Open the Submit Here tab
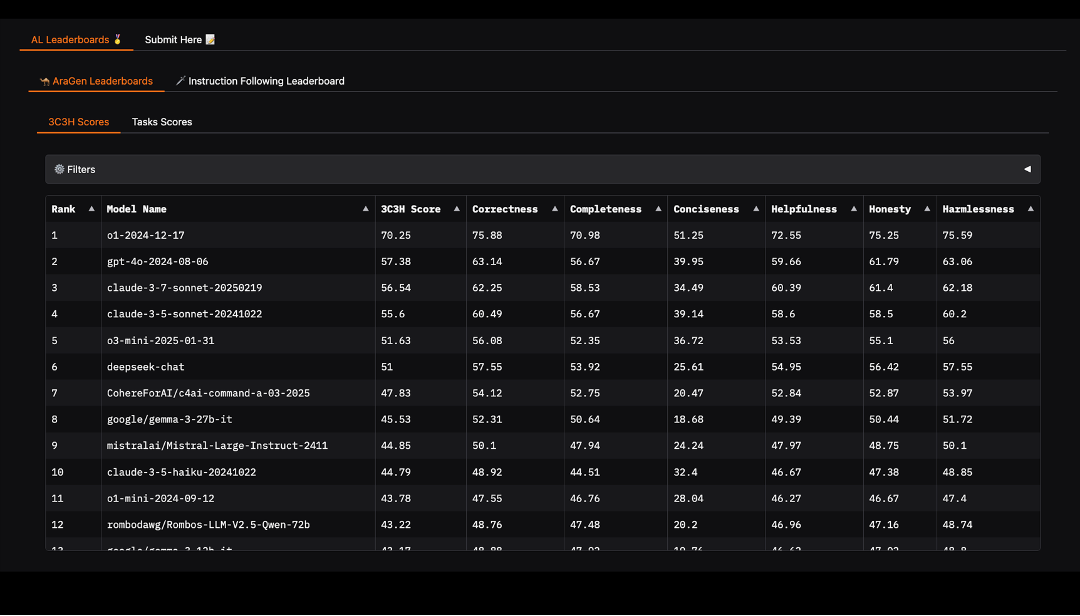The width and height of the screenshot is (1080, 616). (180, 40)
